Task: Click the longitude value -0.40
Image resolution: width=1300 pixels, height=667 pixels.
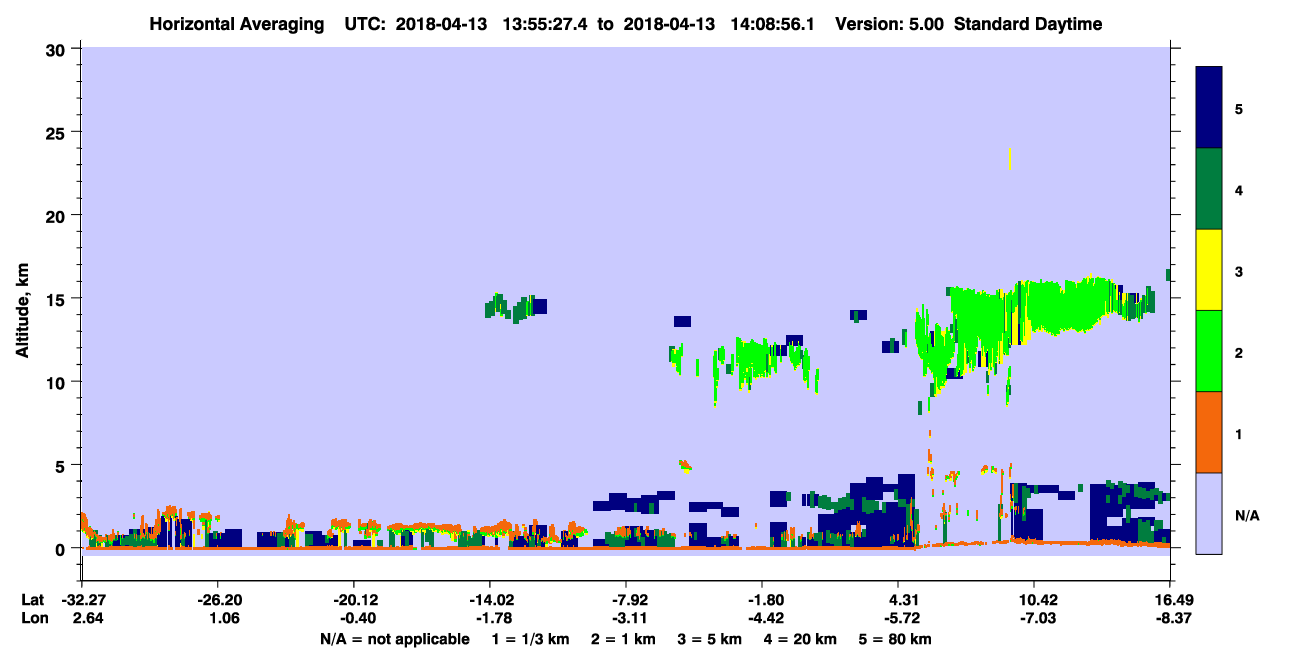Action: click(354, 618)
